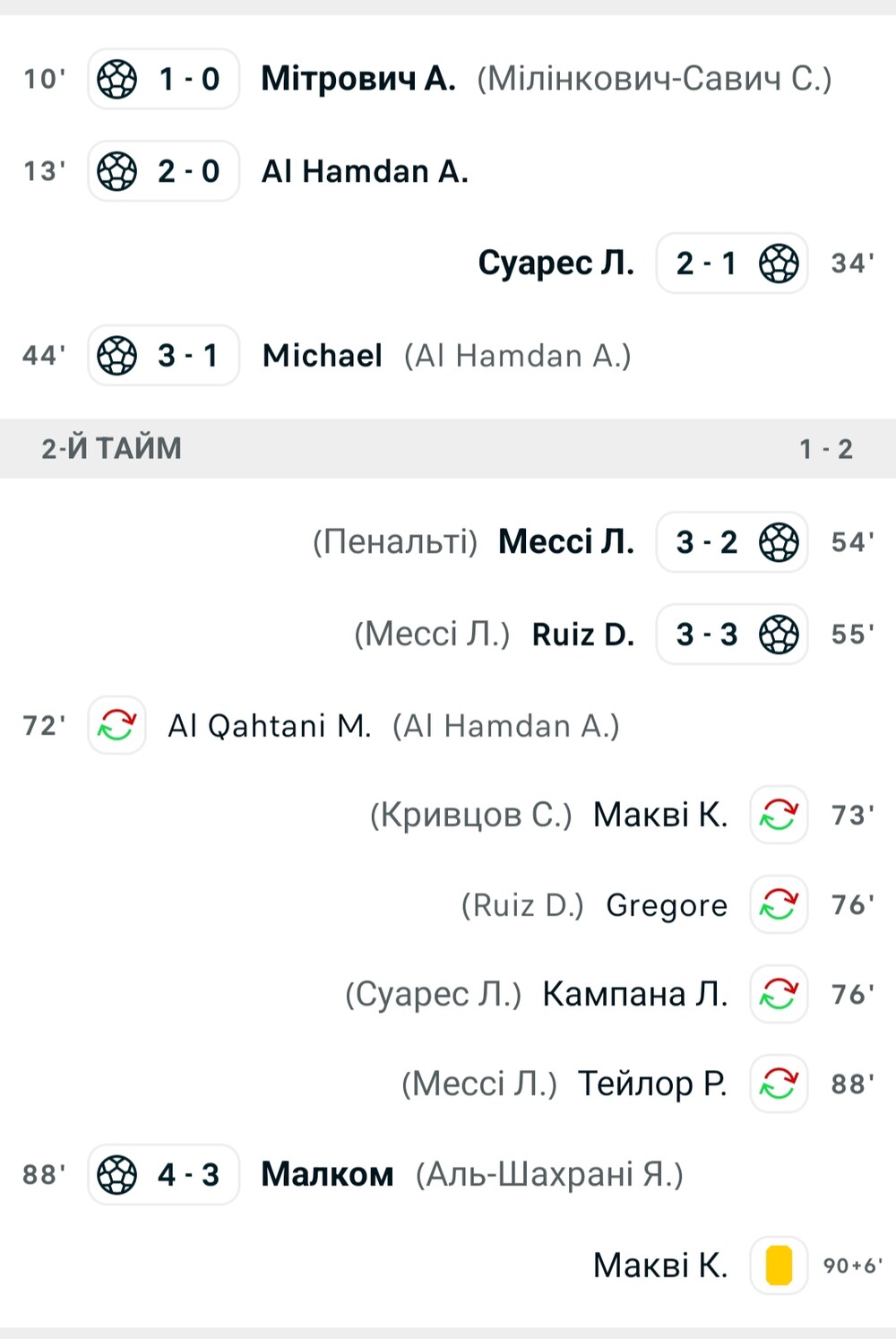Click the ball icon for 3-3 equalizer
This screenshot has height=1339, width=896.
(x=779, y=635)
